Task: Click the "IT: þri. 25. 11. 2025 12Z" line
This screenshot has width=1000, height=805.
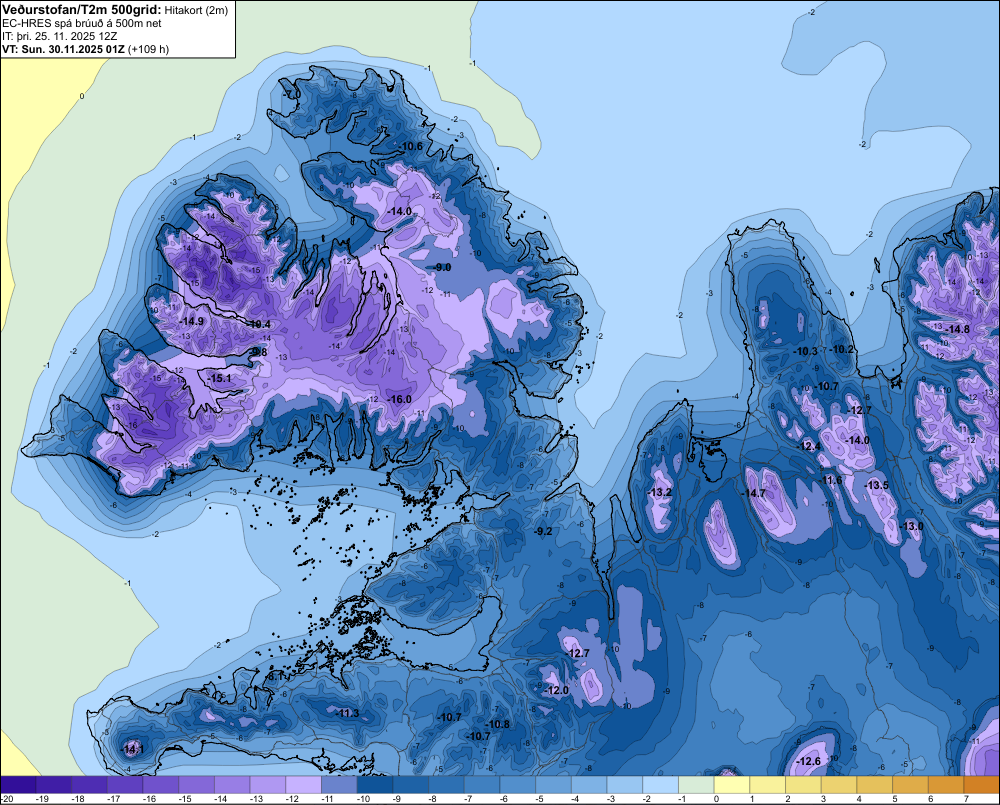Action: pos(59,36)
